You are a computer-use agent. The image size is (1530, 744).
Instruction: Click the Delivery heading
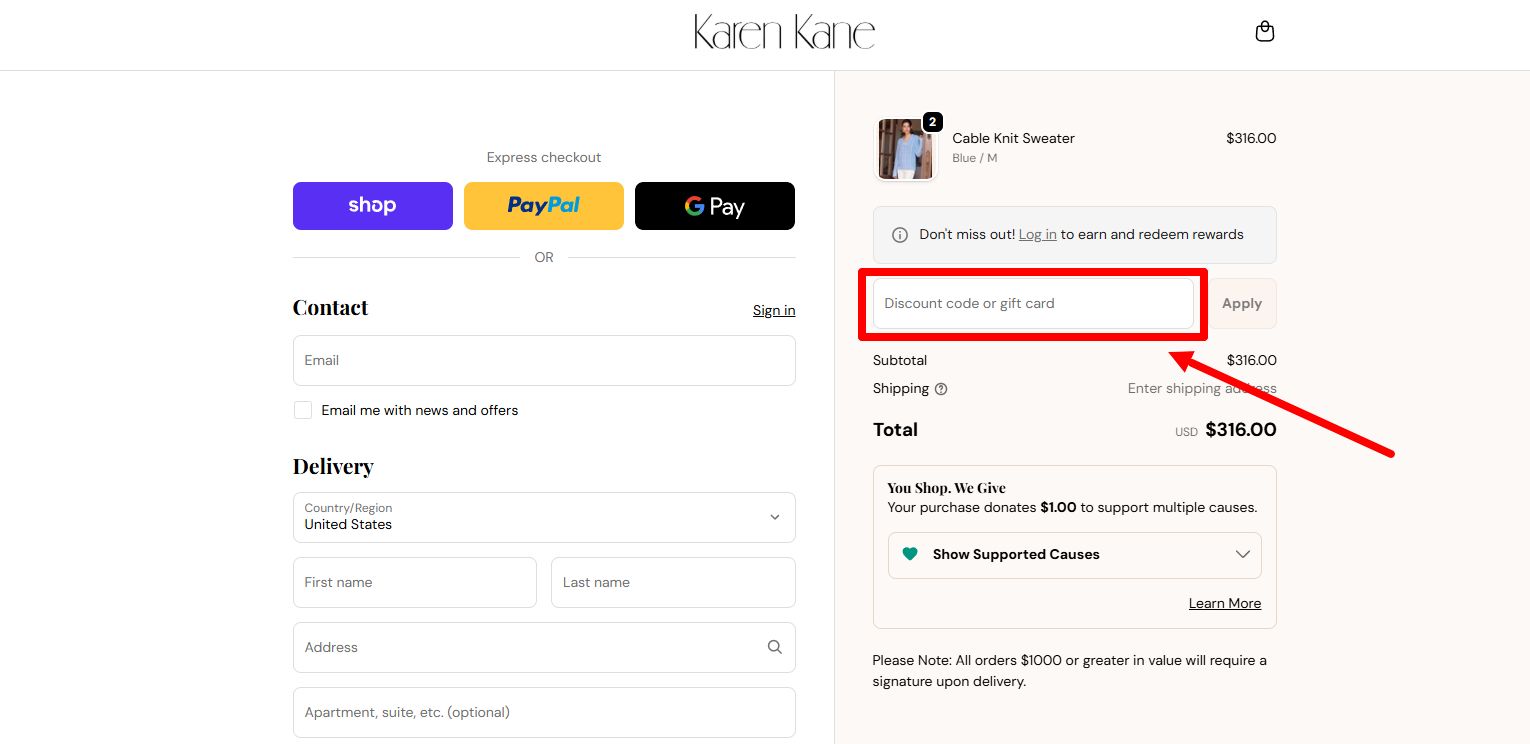333,466
